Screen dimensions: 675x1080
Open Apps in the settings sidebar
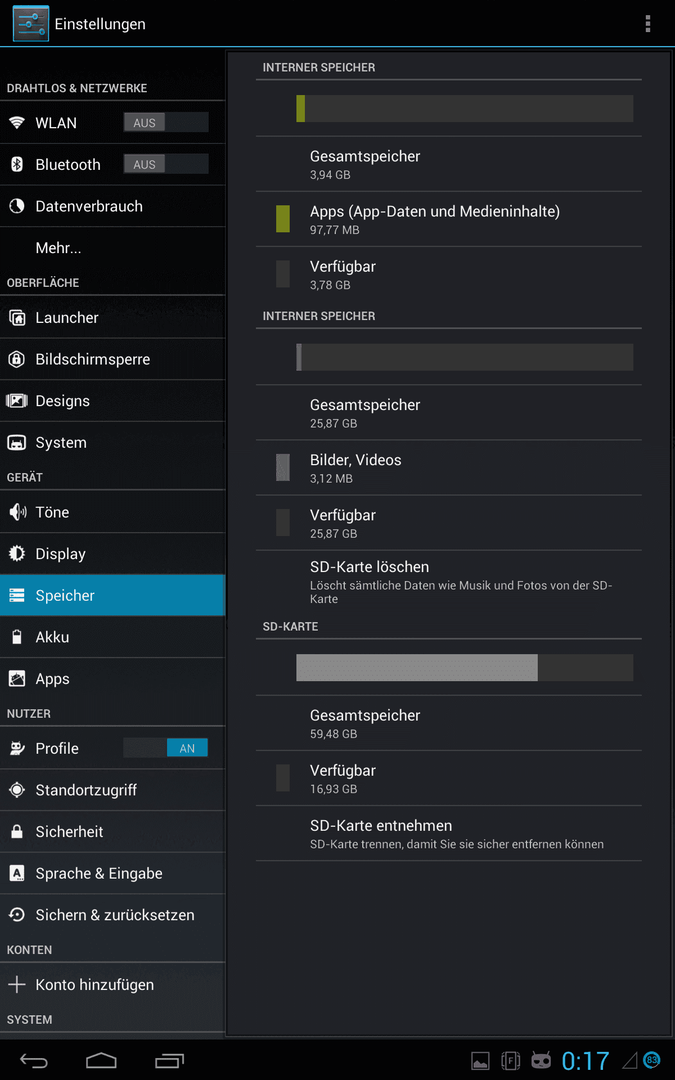click(112, 678)
